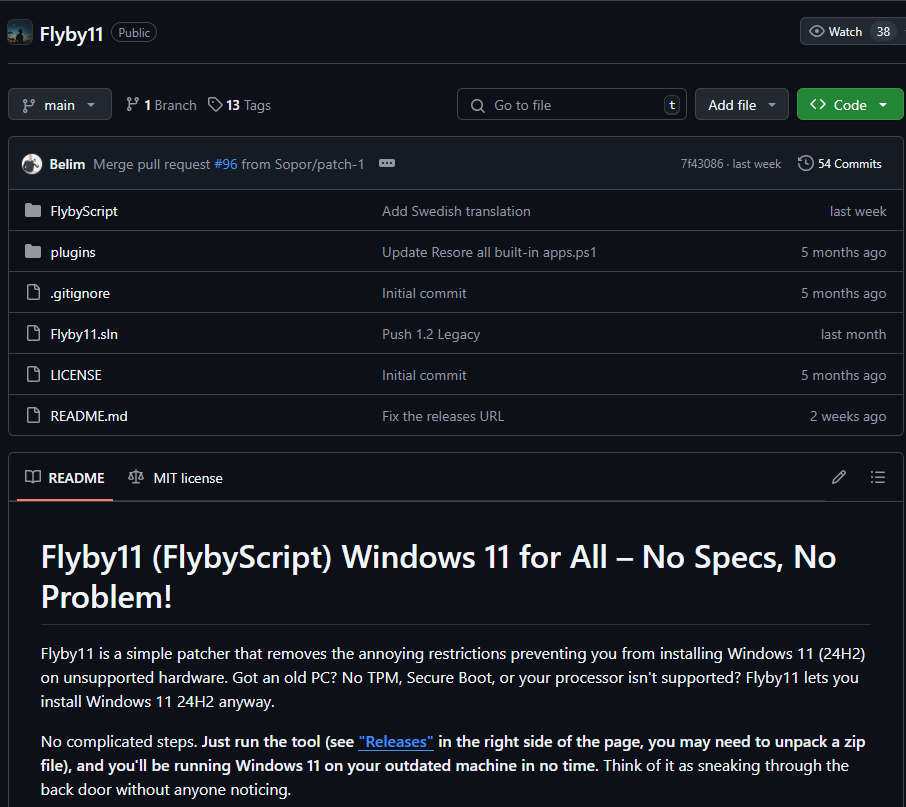Click the eye icon on the Watch button
Viewport: 906px width, 807px height.
point(816,31)
